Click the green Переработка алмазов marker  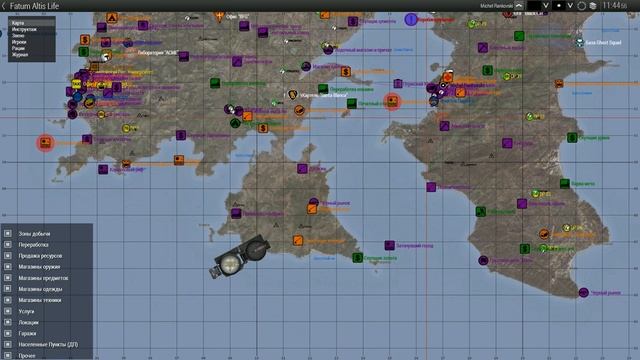coord(323,89)
